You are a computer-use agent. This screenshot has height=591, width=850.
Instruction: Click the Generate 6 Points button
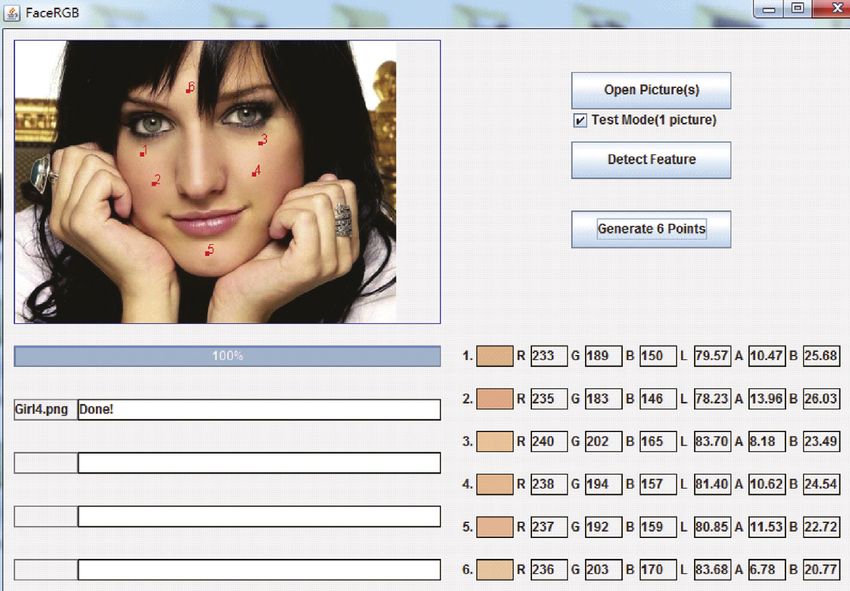651,229
